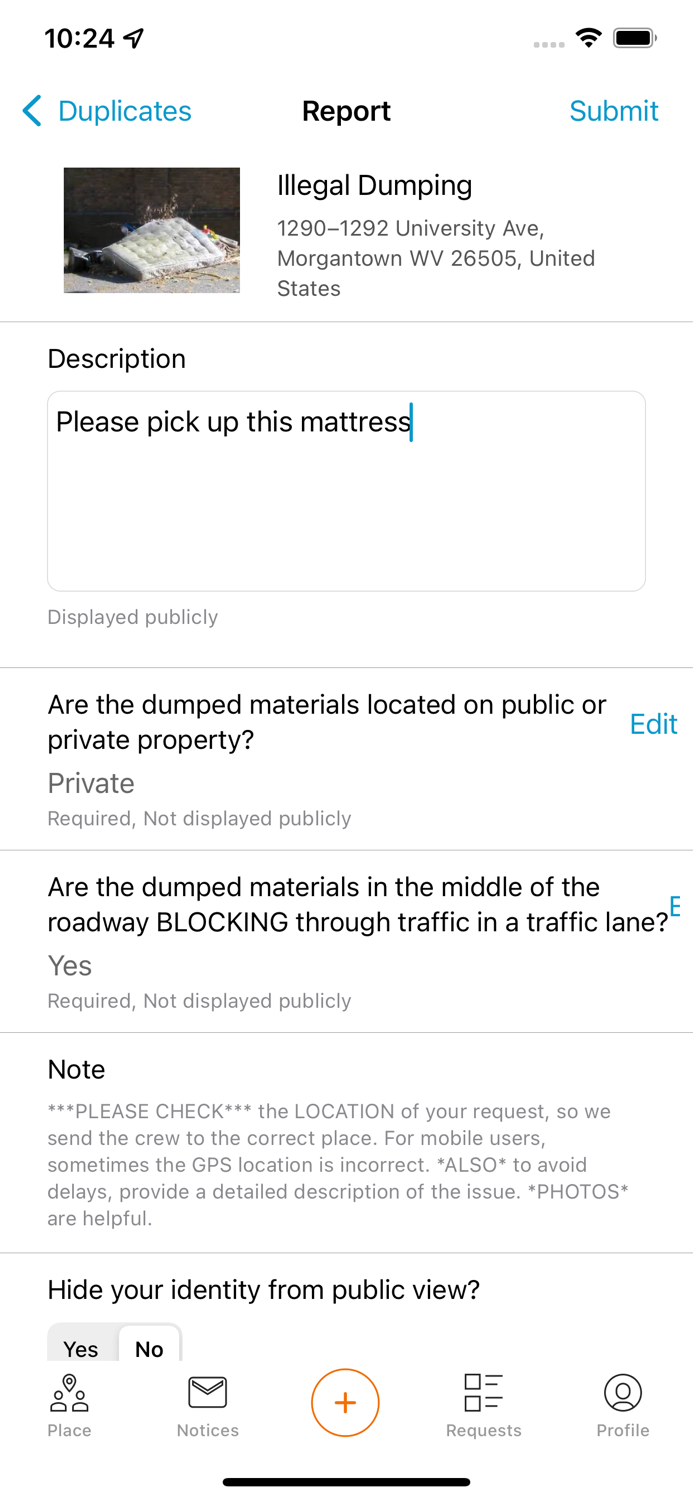Open the dumped mattress photo thumbnail

pos(152,230)
